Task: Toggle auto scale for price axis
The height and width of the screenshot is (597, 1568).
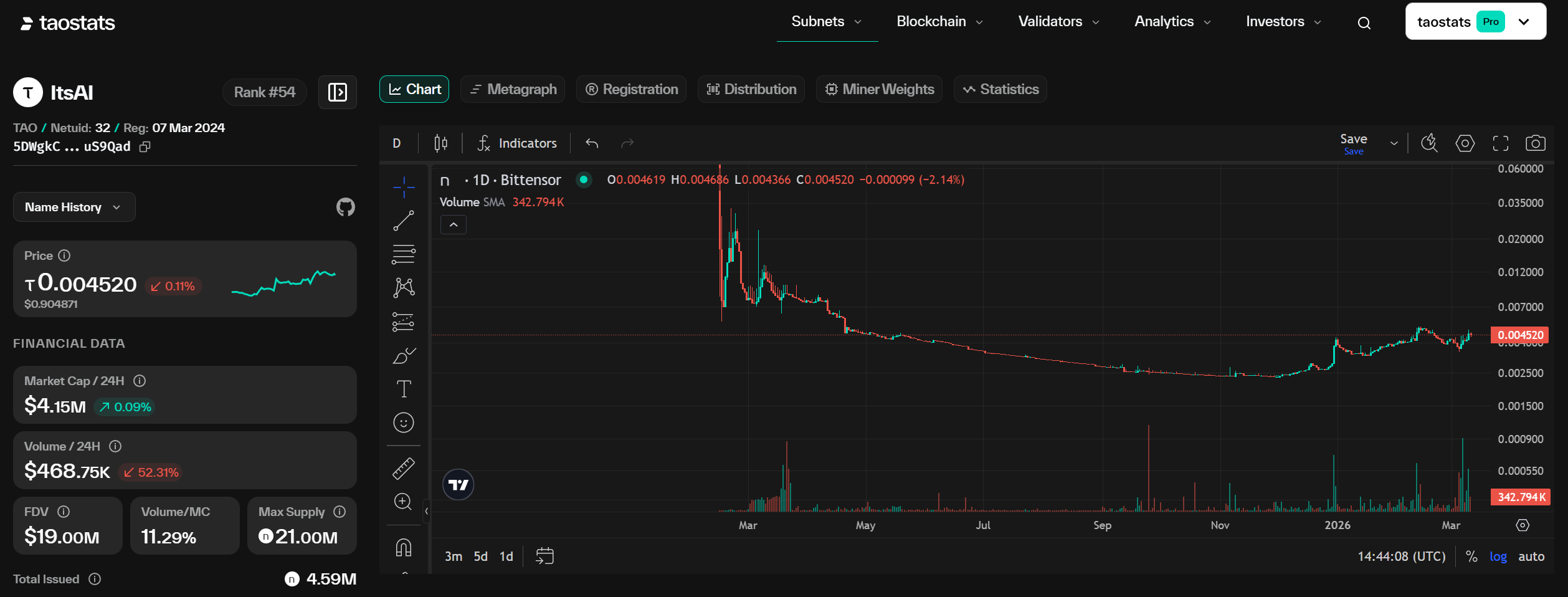Action: pos(1531,556)
